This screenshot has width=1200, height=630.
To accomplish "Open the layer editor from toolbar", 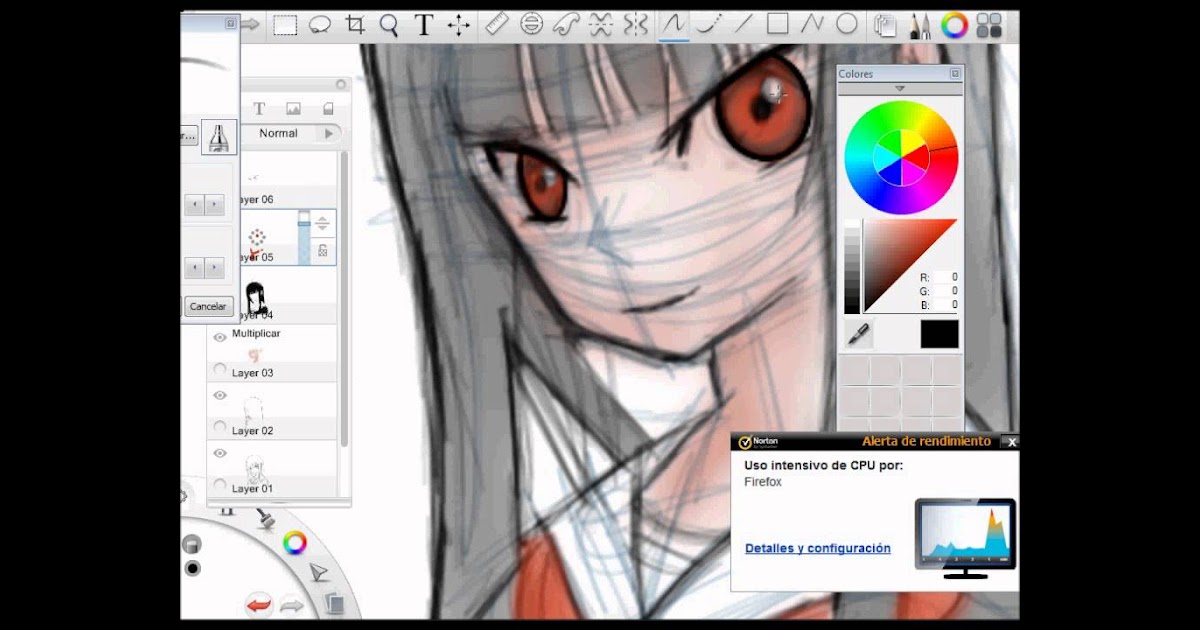I will [x=885, y=25].
